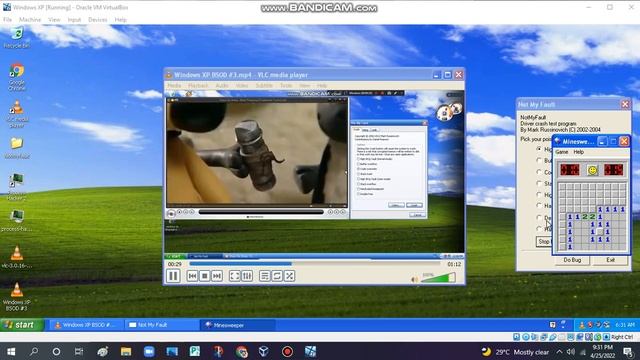Open VLC Playback menu

198,86
